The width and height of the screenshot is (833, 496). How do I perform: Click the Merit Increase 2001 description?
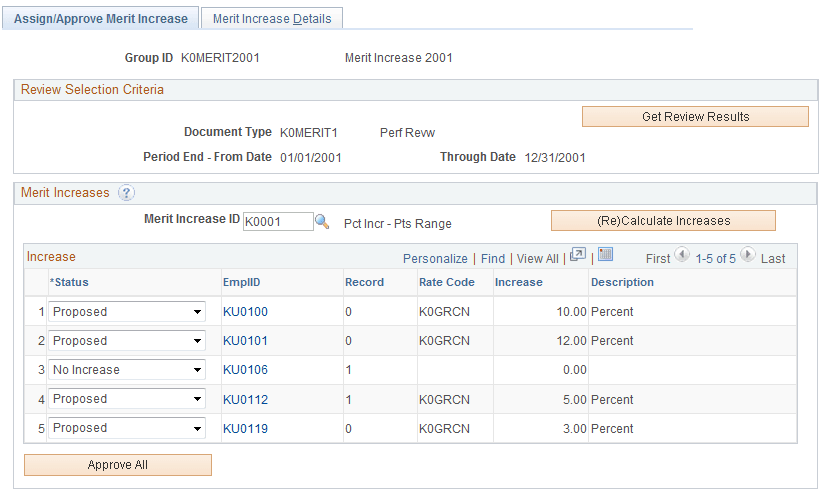click(x=399, y=58)
